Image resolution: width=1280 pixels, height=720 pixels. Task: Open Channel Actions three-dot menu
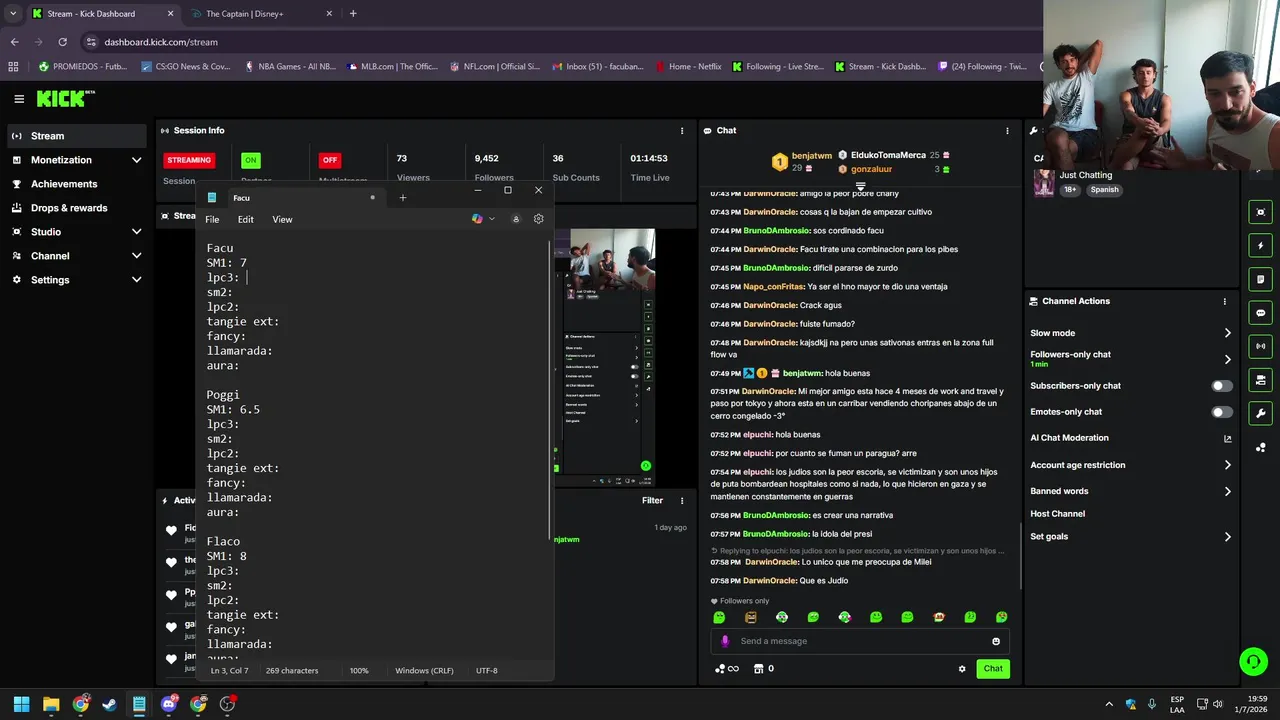coord(1224,301)
